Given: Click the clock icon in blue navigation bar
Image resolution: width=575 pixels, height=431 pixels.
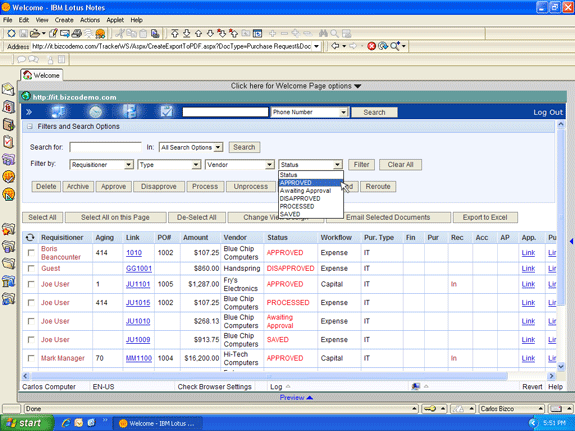Looking at the screenshot, I should 96,112.
